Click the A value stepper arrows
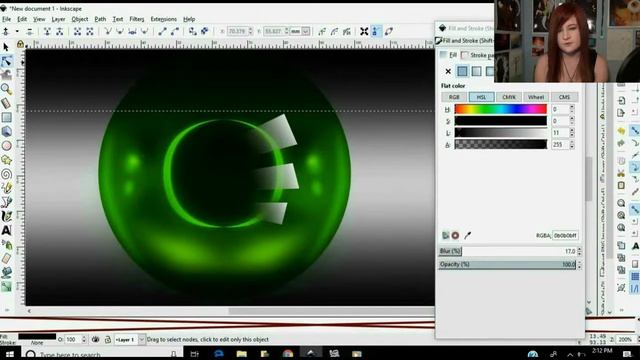Image resolution: width=640 pixels, height=360 pixels. (572, 144)
